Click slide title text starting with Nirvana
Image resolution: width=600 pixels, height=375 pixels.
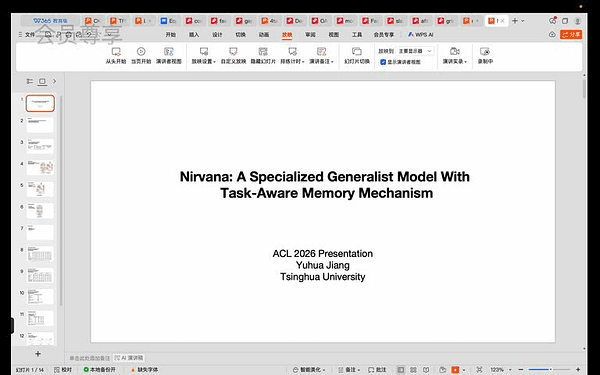(x=325, y=184)
